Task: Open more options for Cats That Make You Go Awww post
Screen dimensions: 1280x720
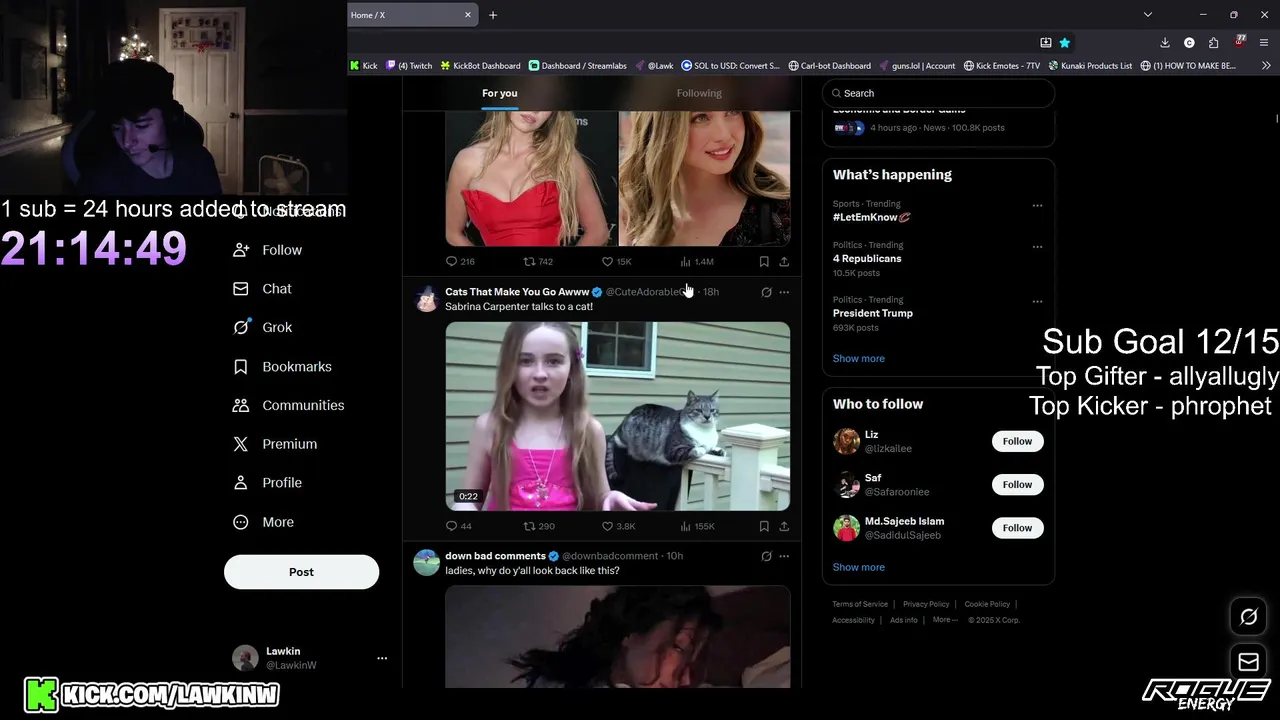Action: coord(784,292)
